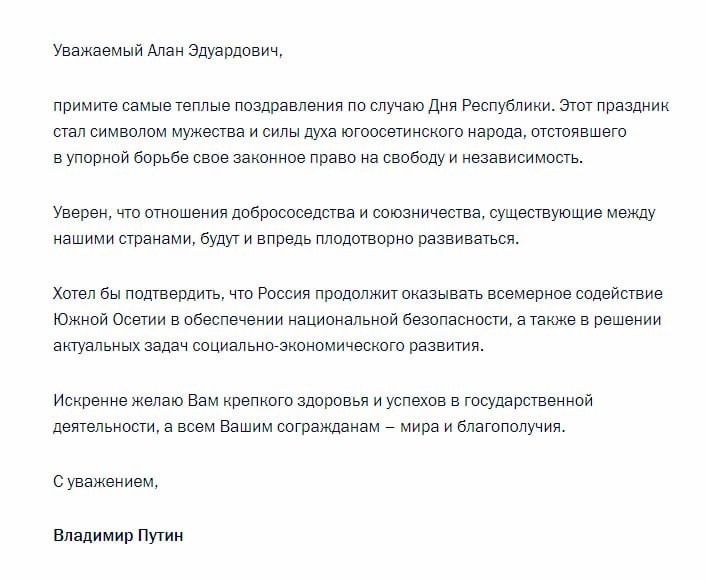Click the word 'добрососедства' in the letter
706x581 pixels.
[x=293, y=213]
